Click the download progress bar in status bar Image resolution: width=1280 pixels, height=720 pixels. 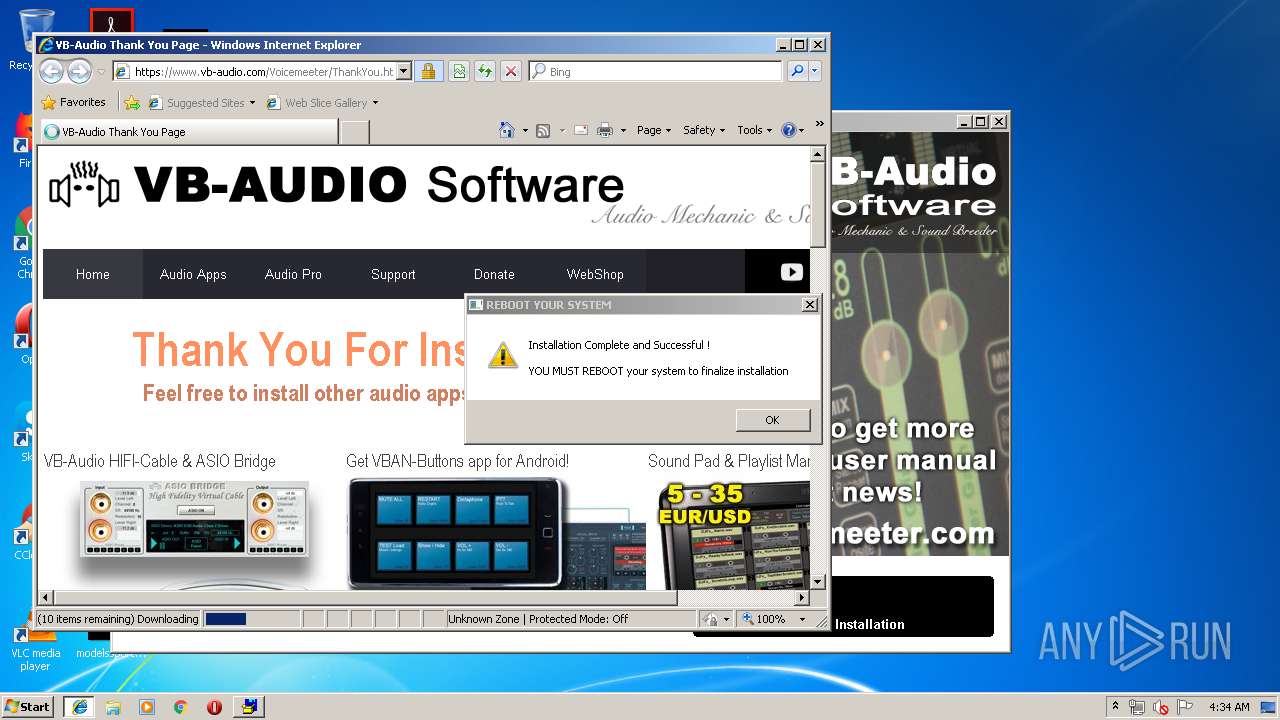pos(251,619)
